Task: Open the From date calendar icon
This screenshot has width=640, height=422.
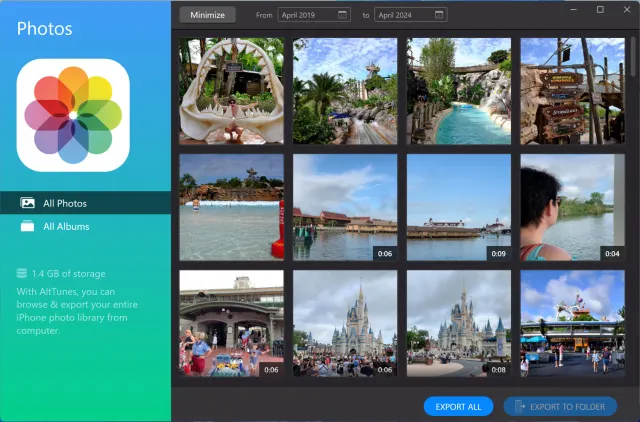Action: 343,15
